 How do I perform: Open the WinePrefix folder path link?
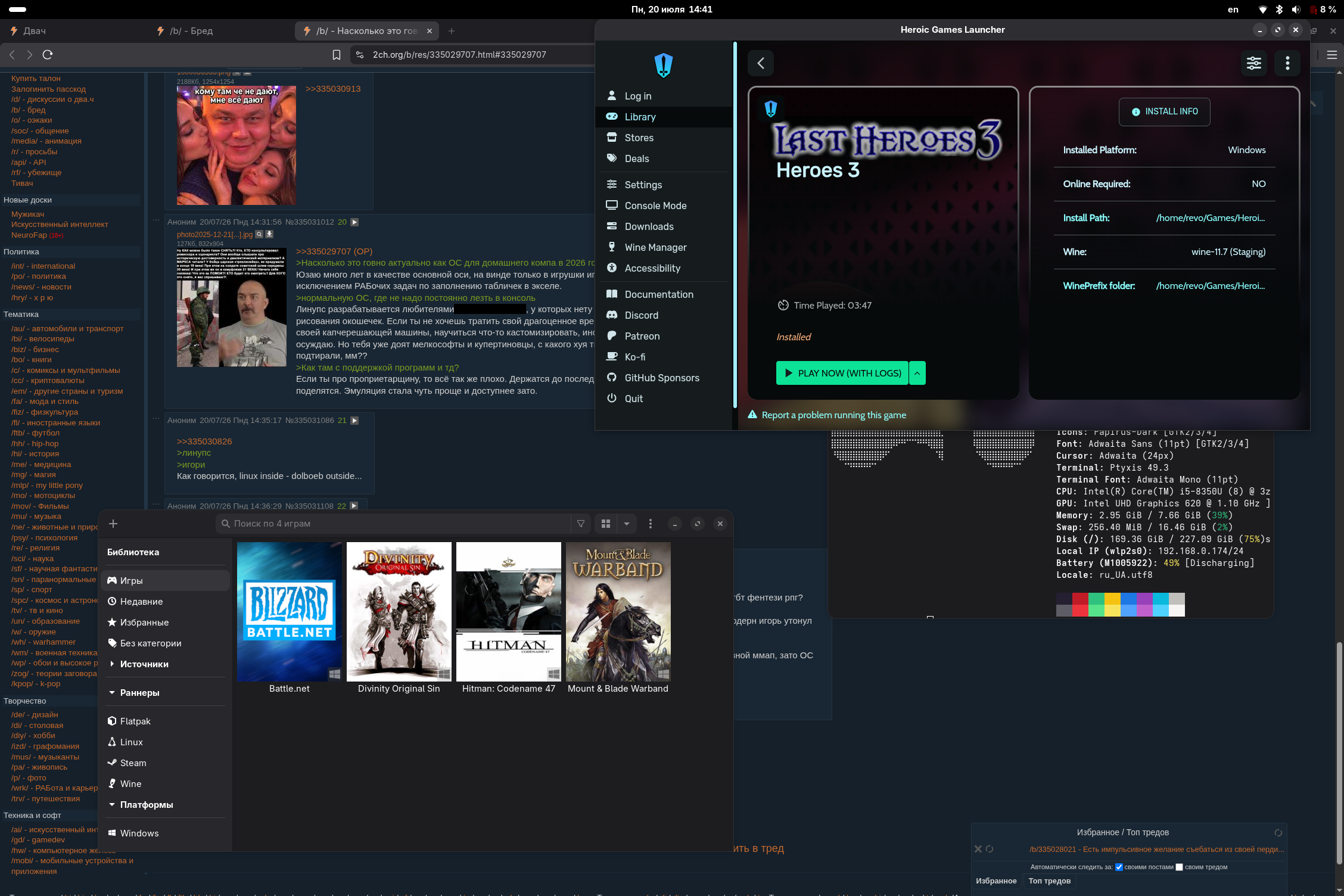(x=1211, y=286)
